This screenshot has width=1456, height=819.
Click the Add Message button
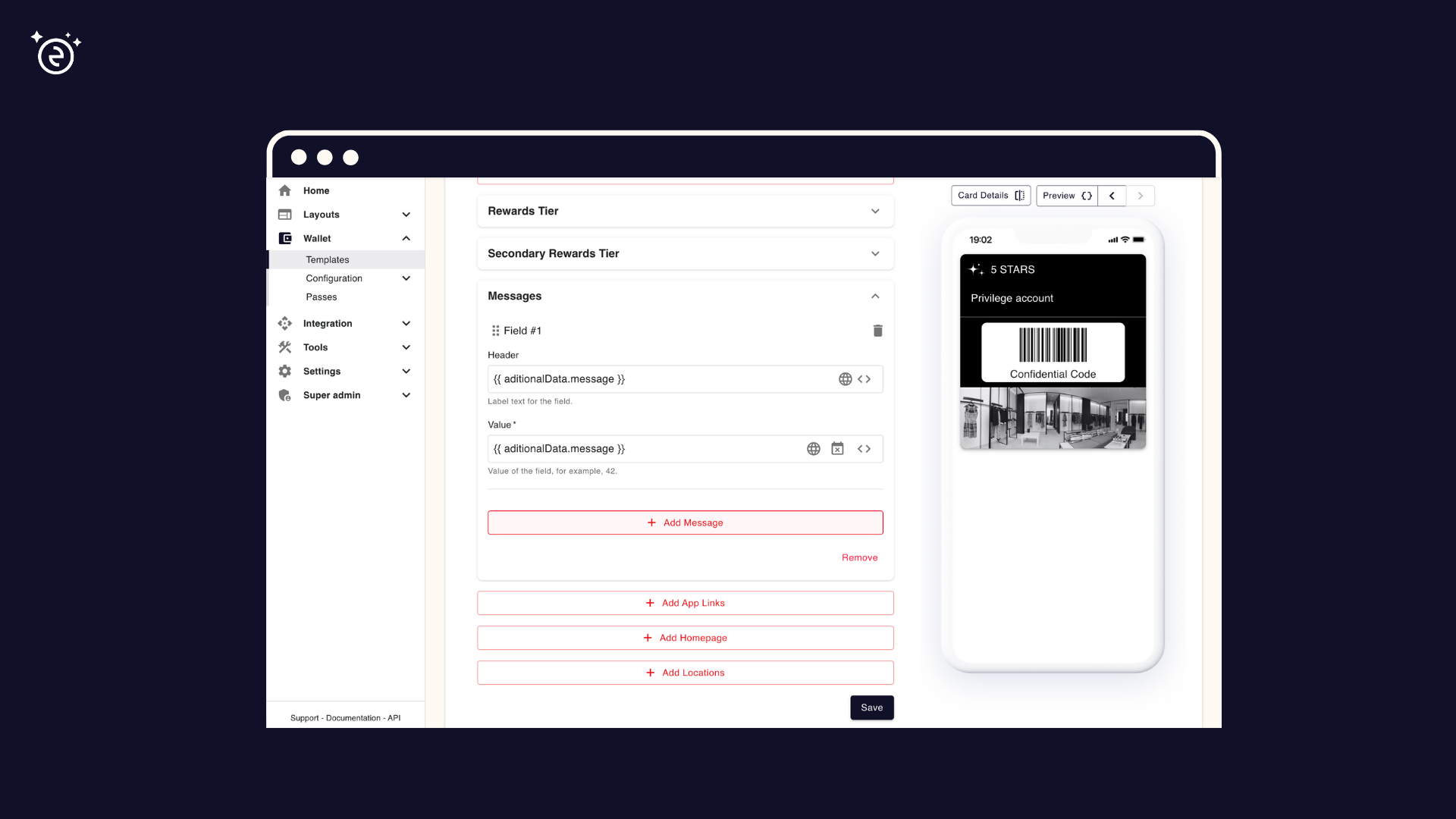point(685,522)
